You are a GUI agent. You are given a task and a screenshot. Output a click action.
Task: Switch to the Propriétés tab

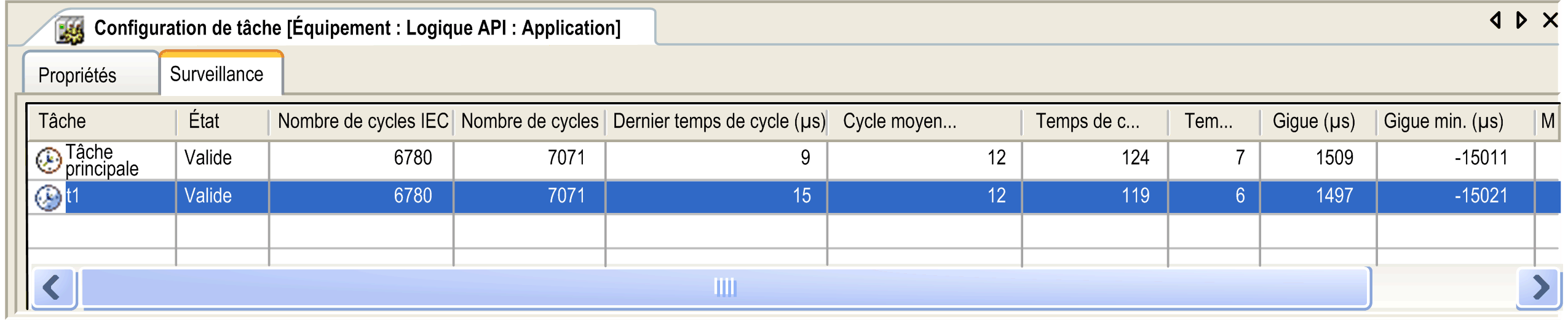pyautogui.click(x=77, y=75)
